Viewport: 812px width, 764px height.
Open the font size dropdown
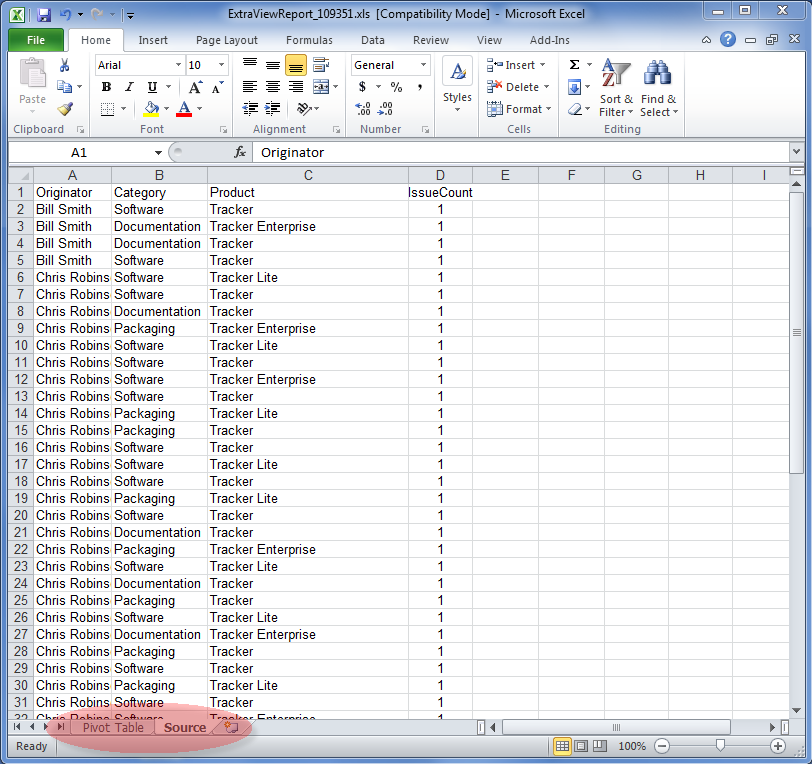pyautogui.click(x=222, y=65)
